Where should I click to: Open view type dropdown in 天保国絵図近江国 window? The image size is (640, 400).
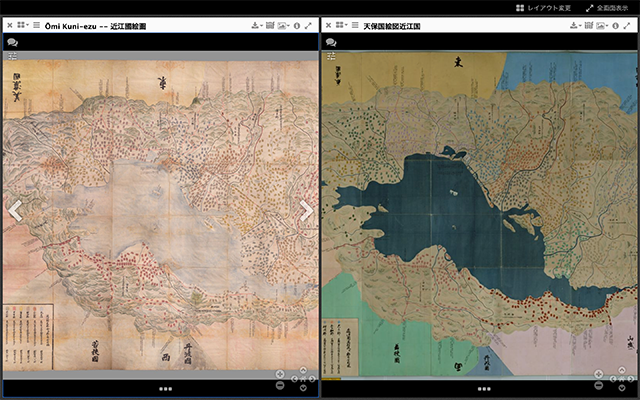pyautogui.click(x=341, y=25)
